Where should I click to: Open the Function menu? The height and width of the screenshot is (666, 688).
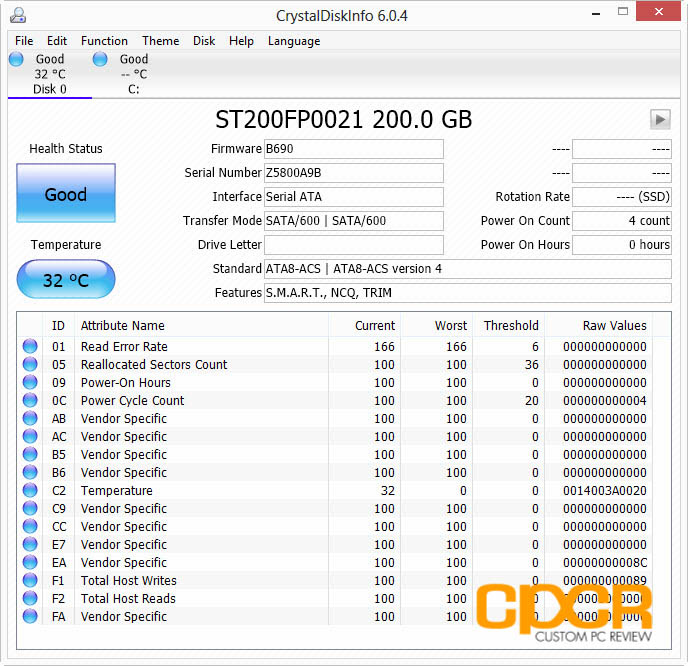[104, 41]
